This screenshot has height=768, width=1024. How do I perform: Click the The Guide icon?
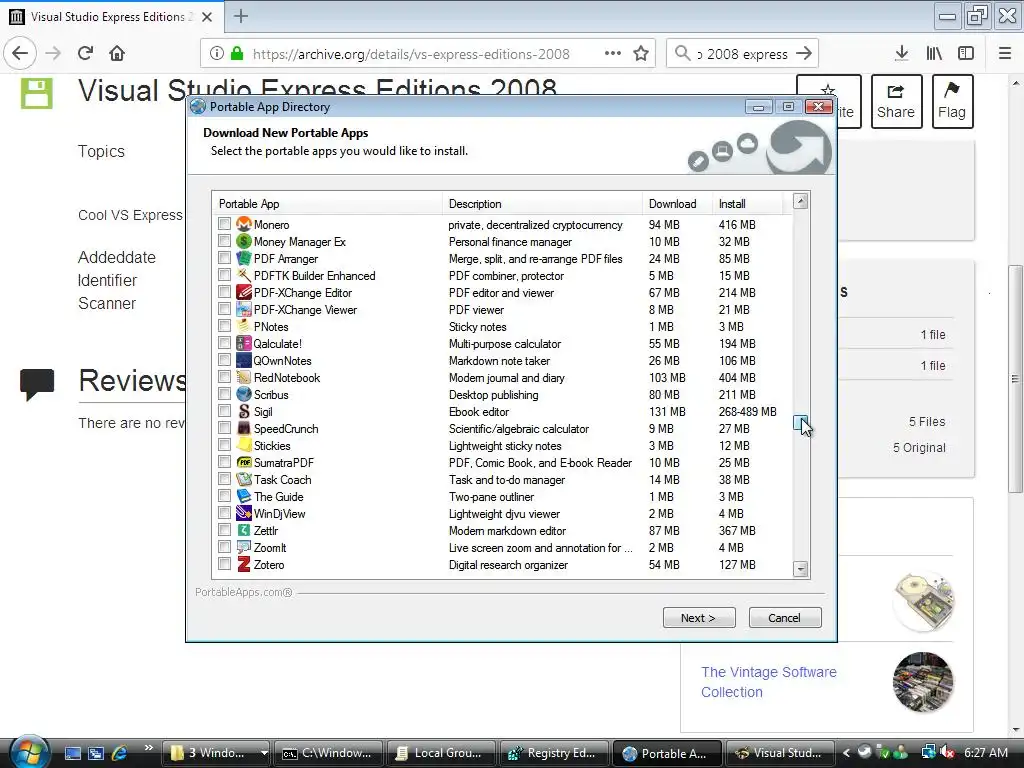tap(244, 496)
